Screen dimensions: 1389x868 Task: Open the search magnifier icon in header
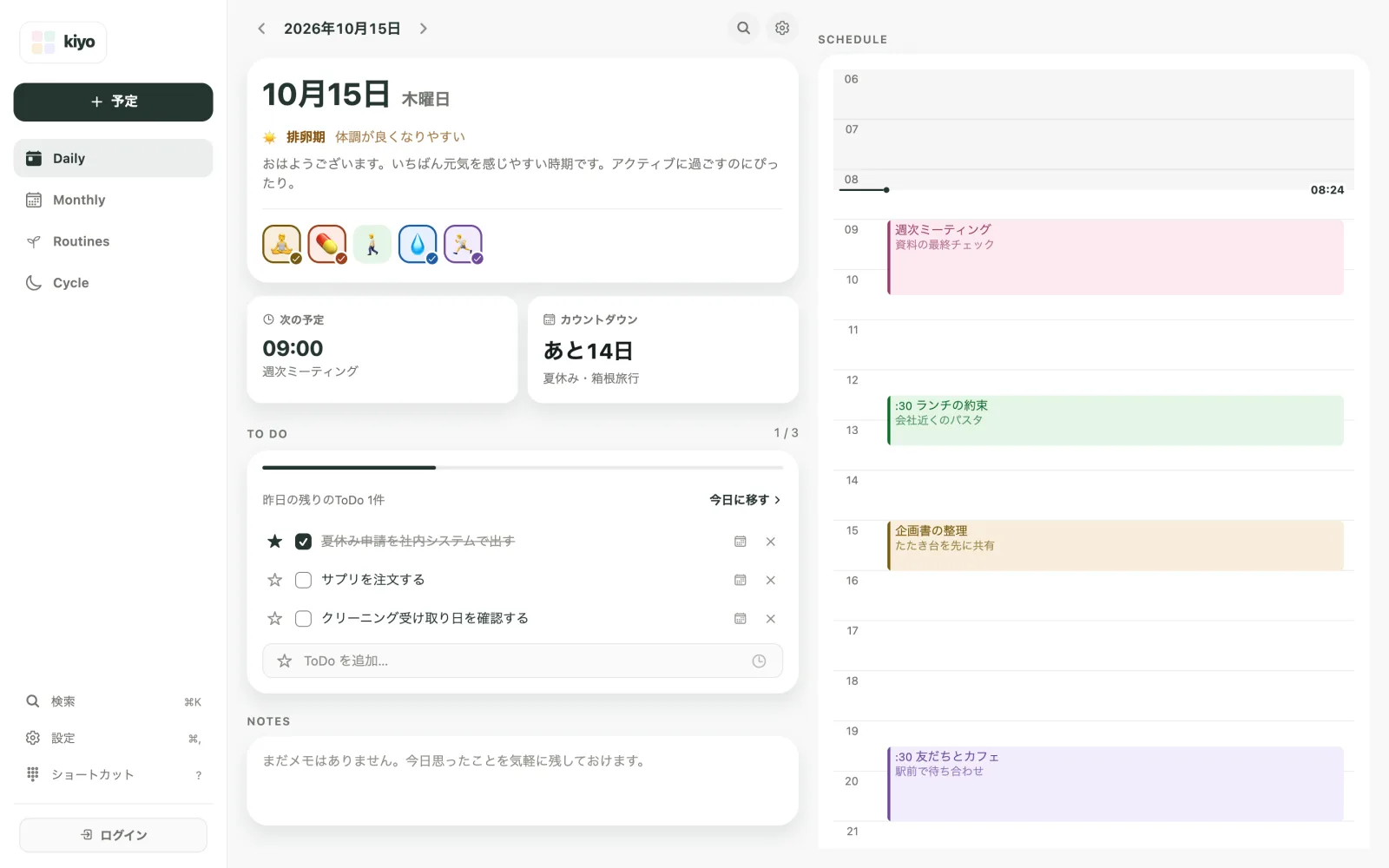click(x=743, y=28)
